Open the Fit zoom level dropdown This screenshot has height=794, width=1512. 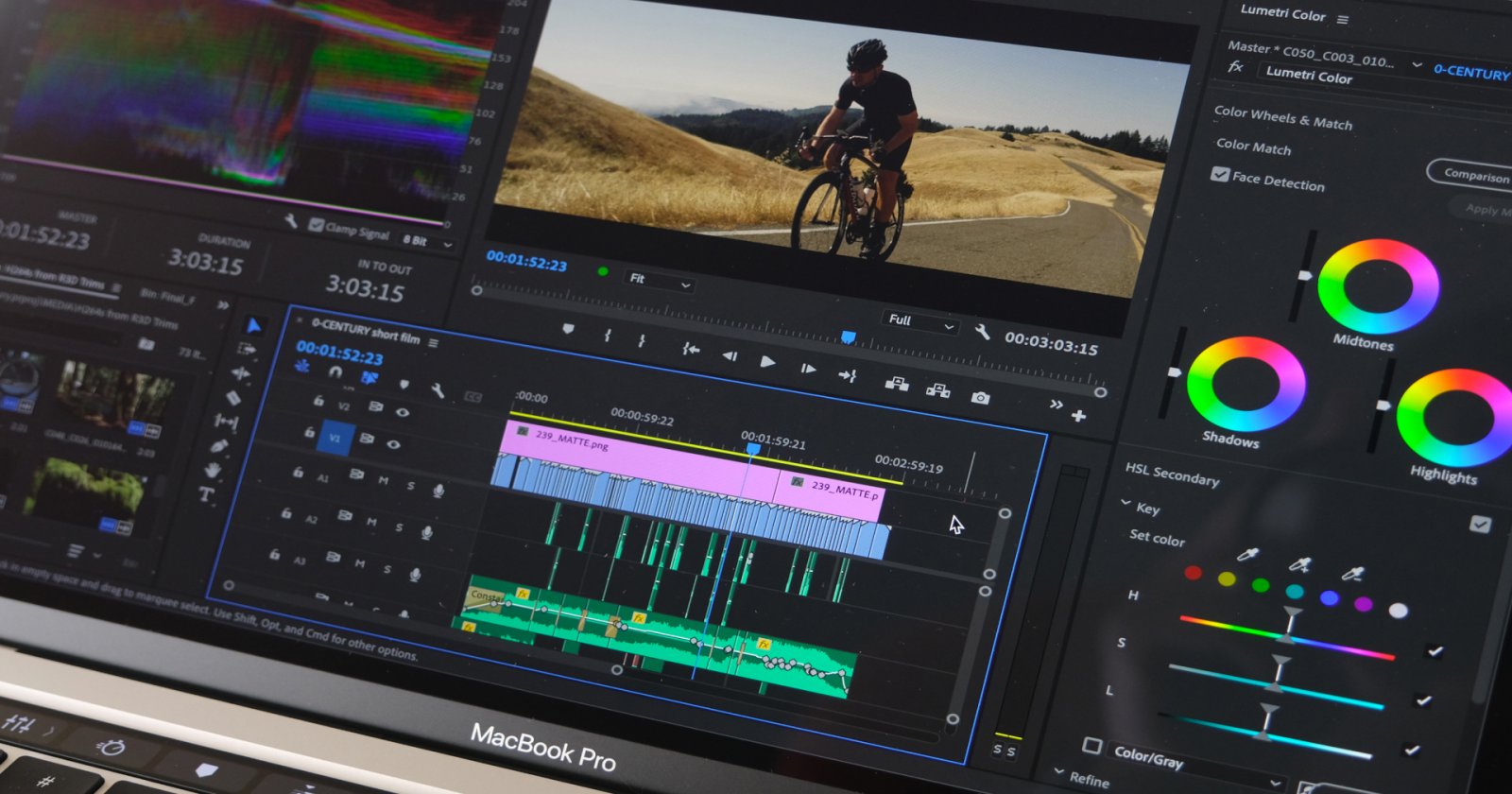pyautogui.click(x=660, y=281)
